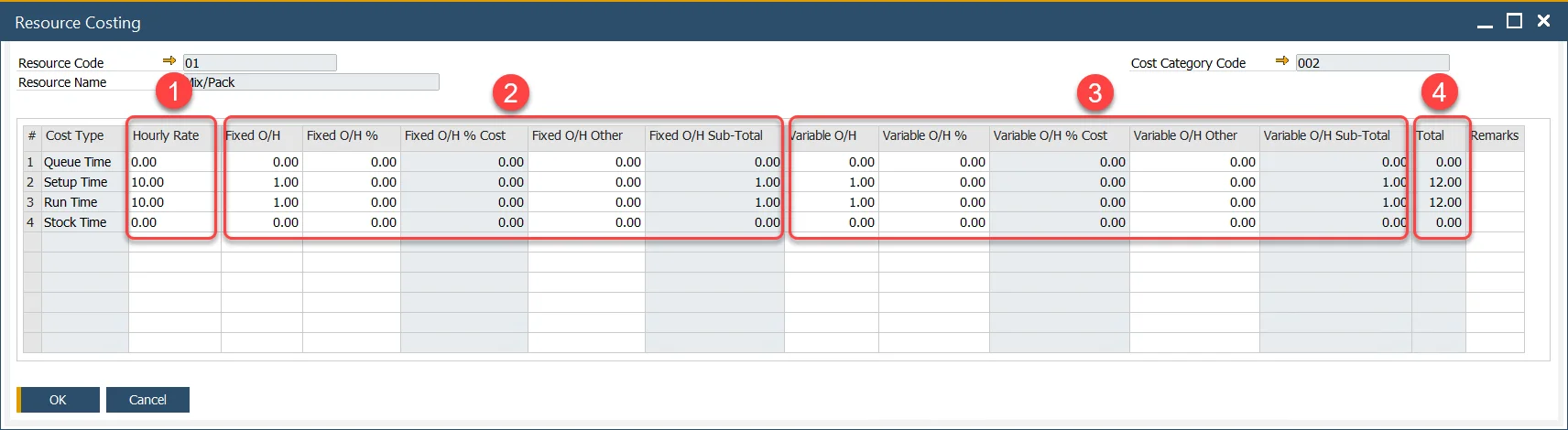Select the Stock Time row
This screenshot has width=1568, height=430.
(774, 222)
